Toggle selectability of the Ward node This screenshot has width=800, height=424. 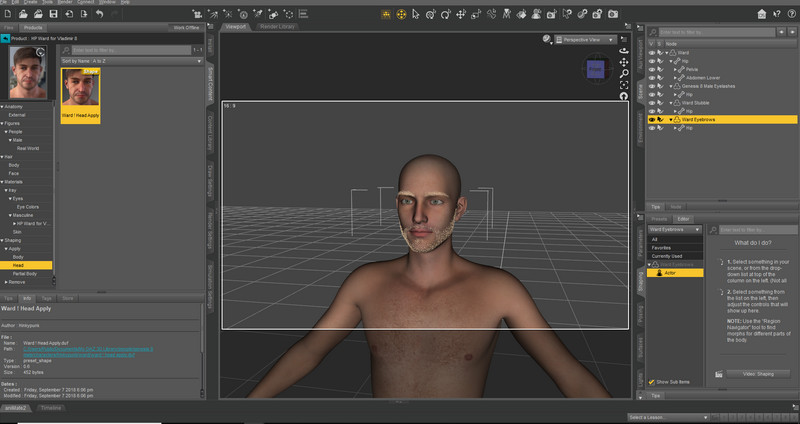660,53
